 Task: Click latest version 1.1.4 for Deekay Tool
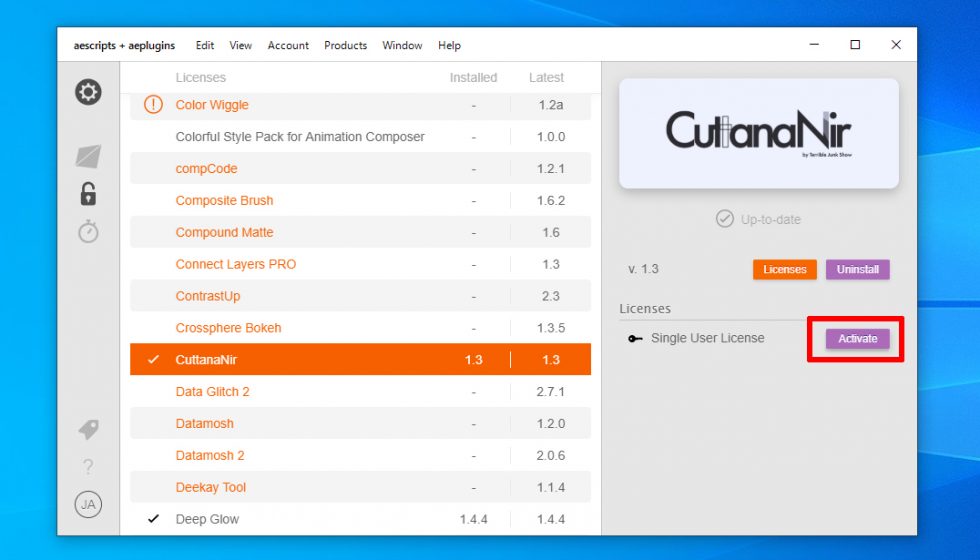click(x=551, y=487)
